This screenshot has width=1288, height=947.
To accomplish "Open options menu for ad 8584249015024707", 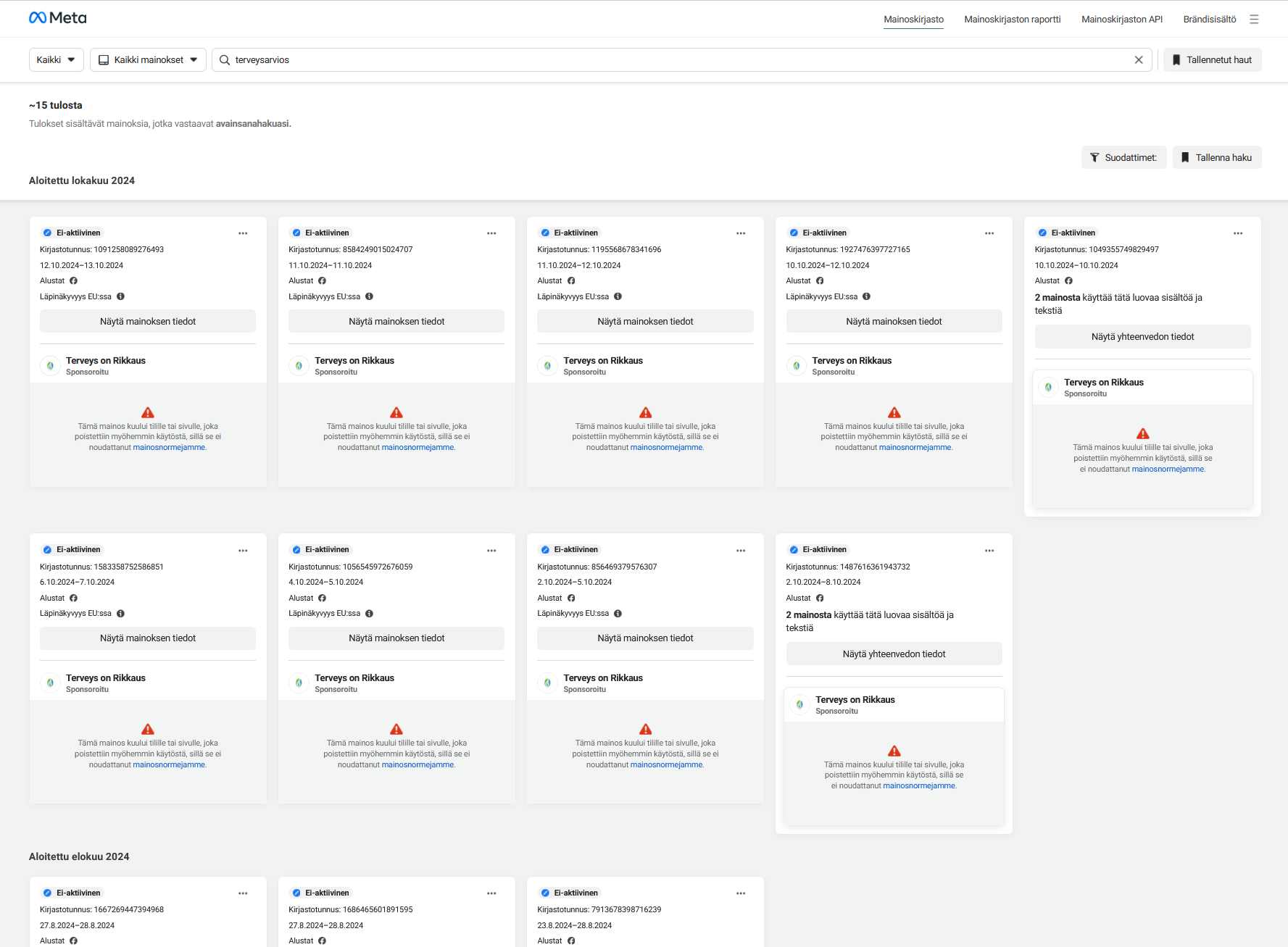I will 491,233.
